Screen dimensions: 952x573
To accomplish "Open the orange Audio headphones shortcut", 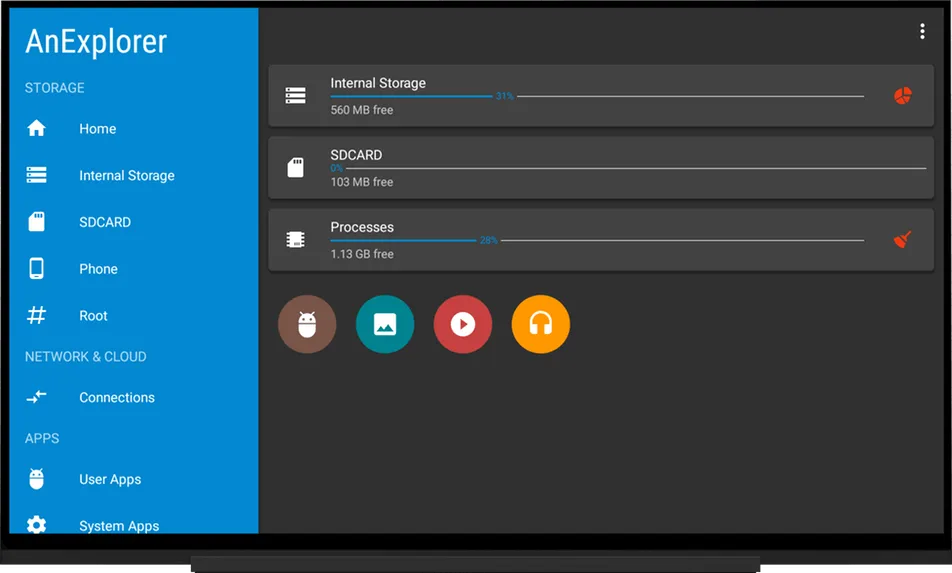I will [540, 324].
